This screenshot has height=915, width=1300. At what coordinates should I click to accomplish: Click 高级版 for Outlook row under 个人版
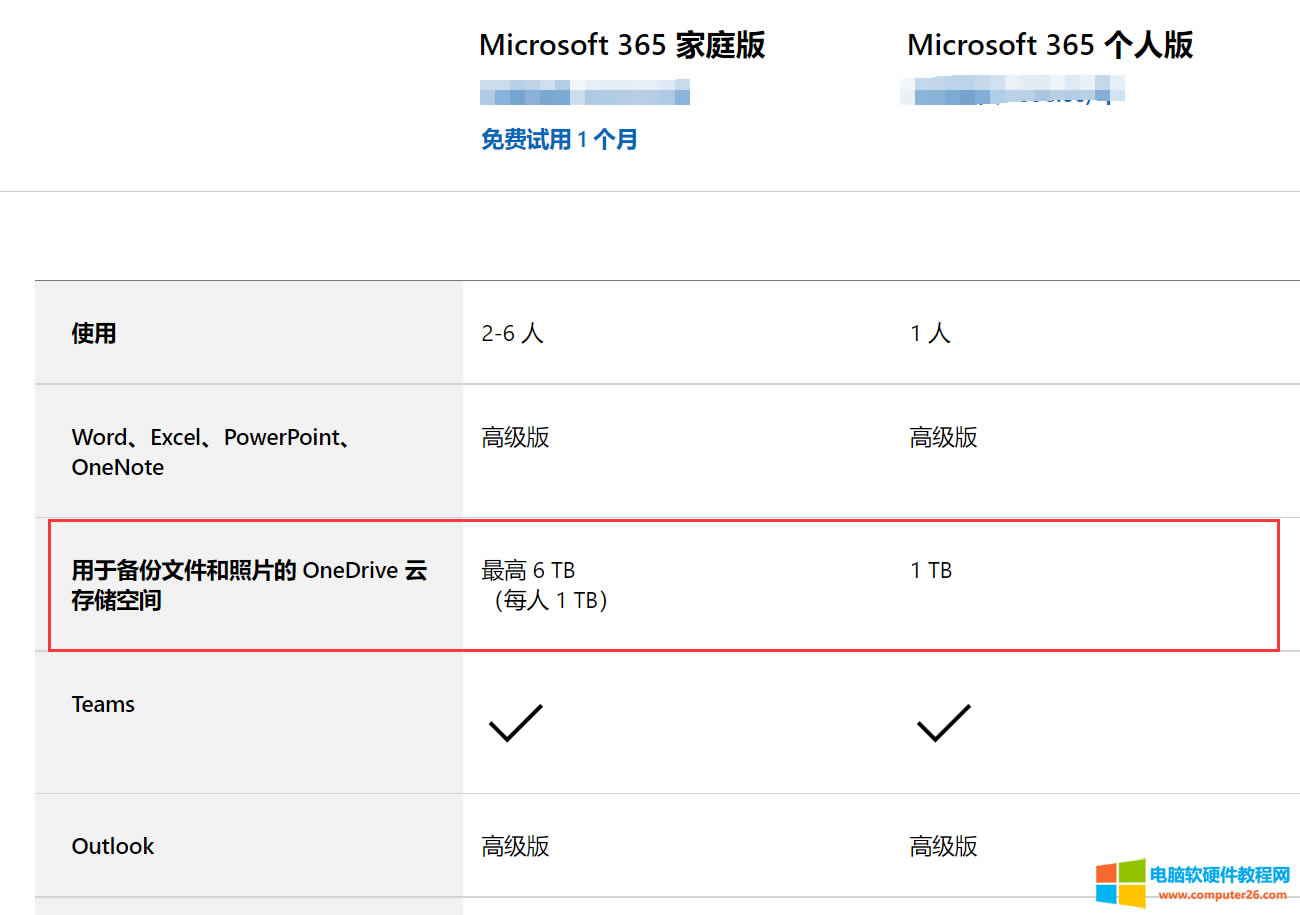(943, 846)
